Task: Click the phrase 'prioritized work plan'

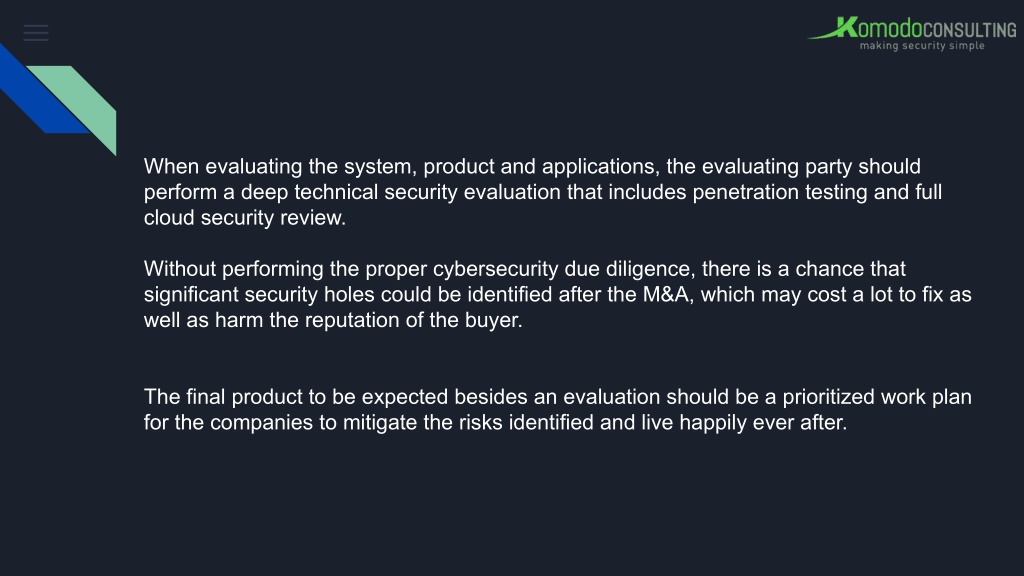Action: click(877, 397)
